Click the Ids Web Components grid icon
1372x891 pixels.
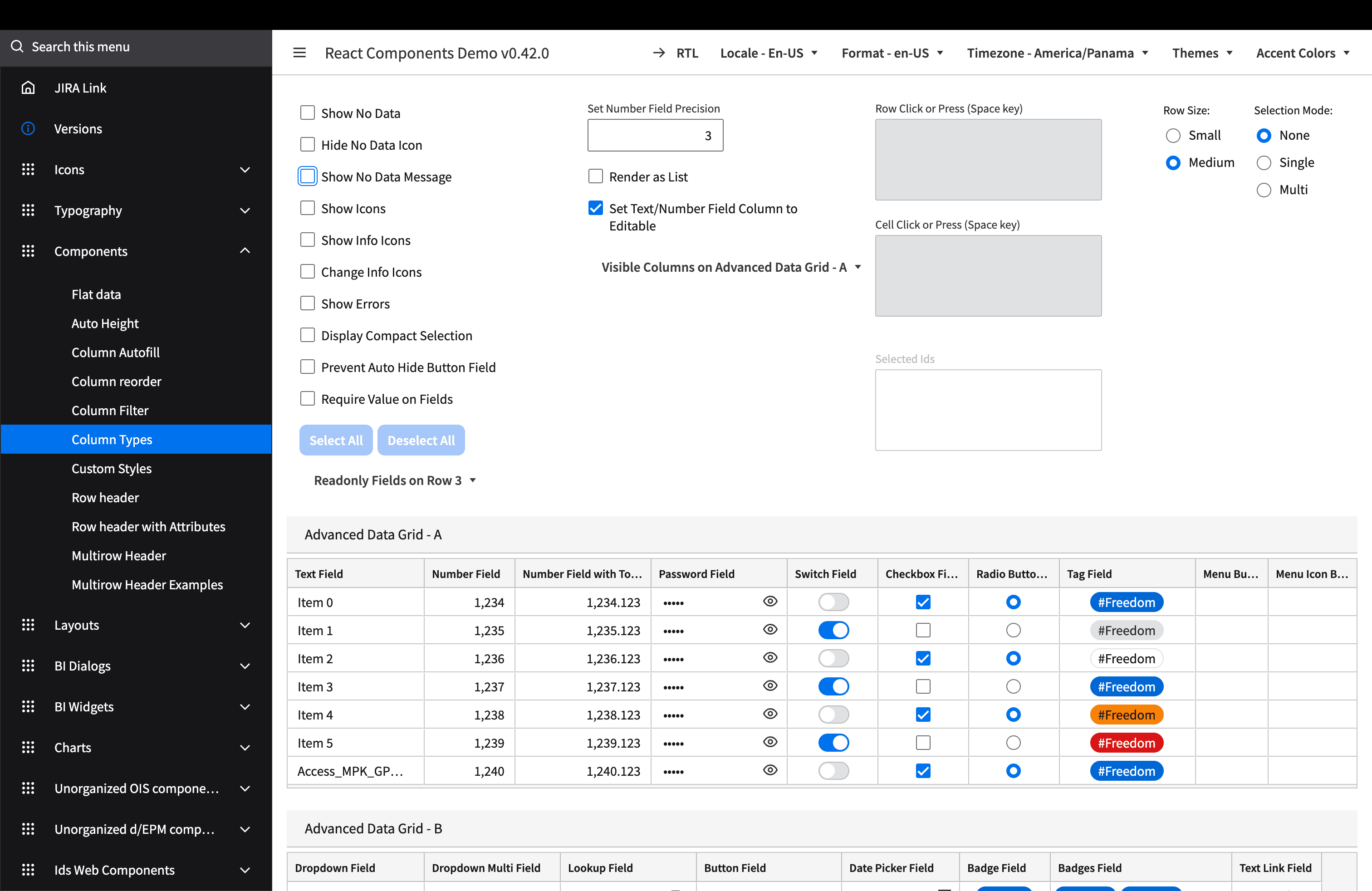28,870
